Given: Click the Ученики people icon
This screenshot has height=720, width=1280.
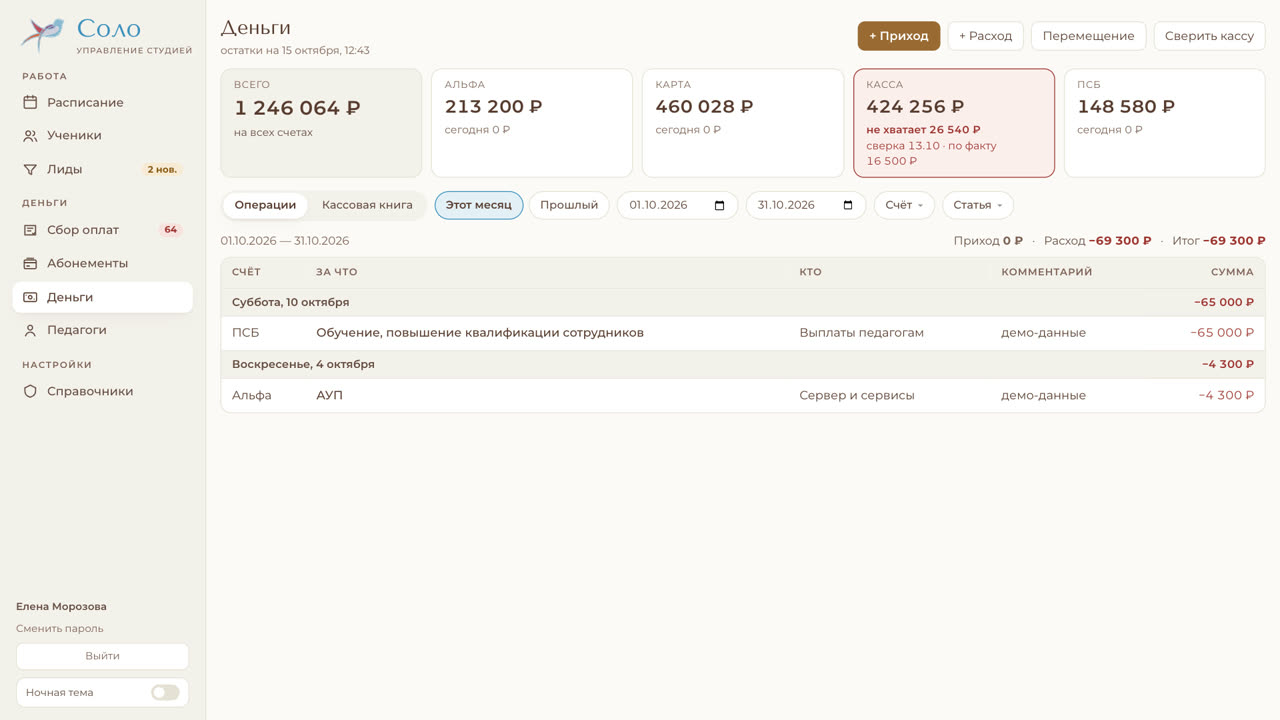Looking at the screenshot, I should point(30,135).
